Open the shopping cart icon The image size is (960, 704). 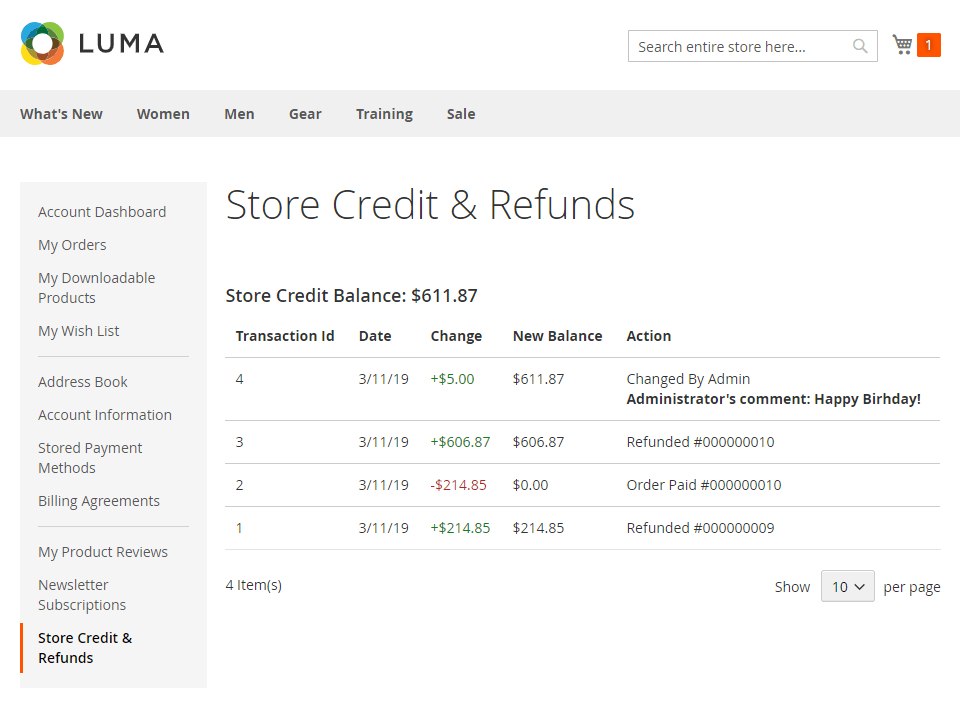point(902,45)
